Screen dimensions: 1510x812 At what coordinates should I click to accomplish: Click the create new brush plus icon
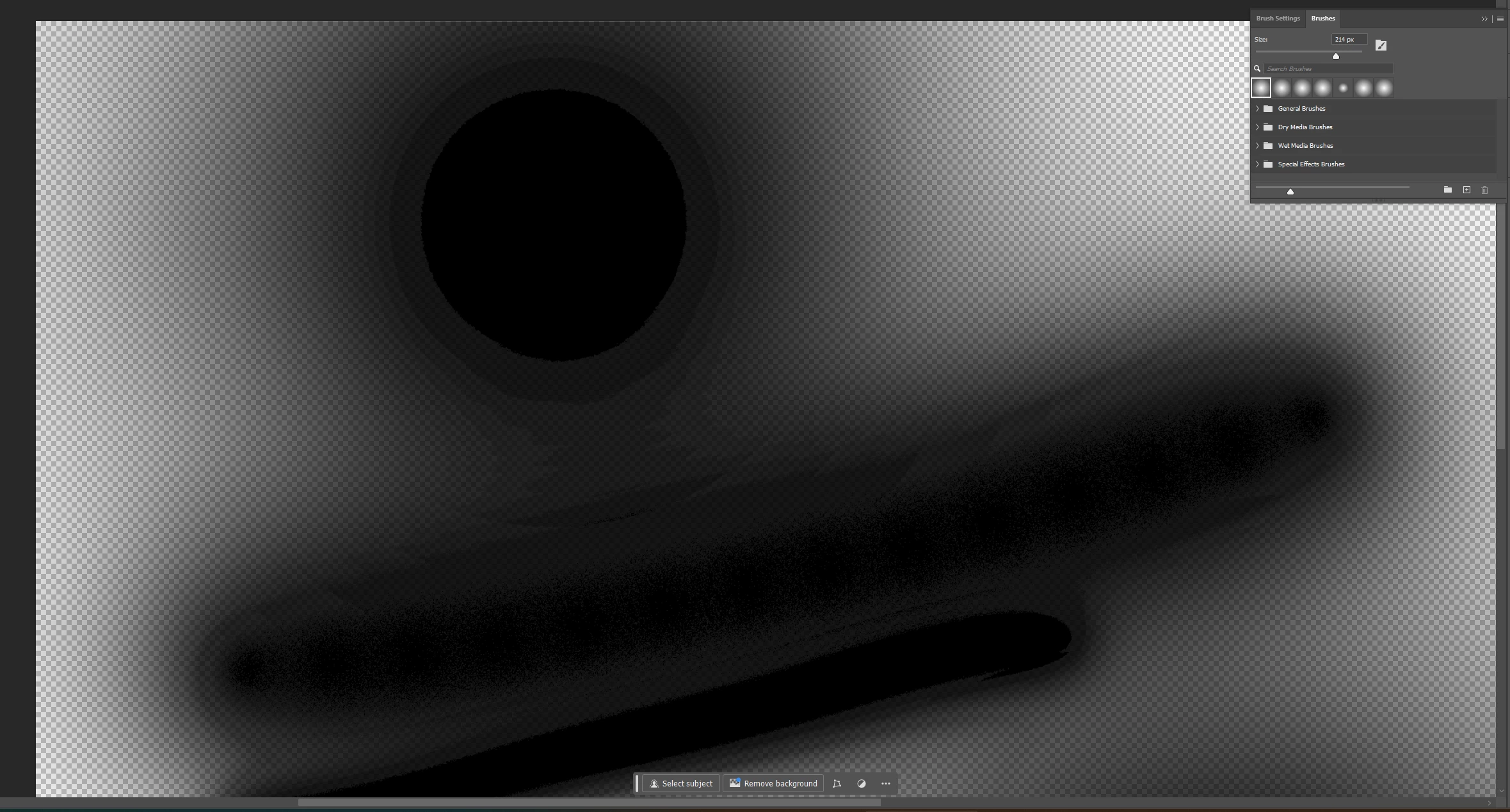pos(1466,190)
